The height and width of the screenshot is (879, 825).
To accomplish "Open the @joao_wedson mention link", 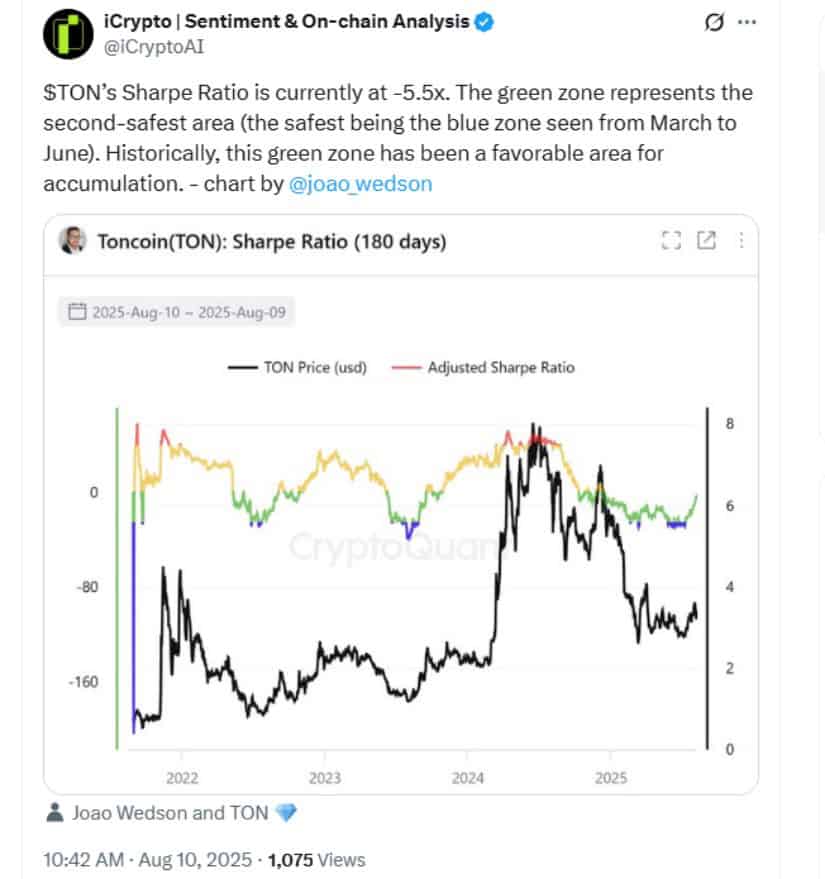I will click(x=360, y=184).
